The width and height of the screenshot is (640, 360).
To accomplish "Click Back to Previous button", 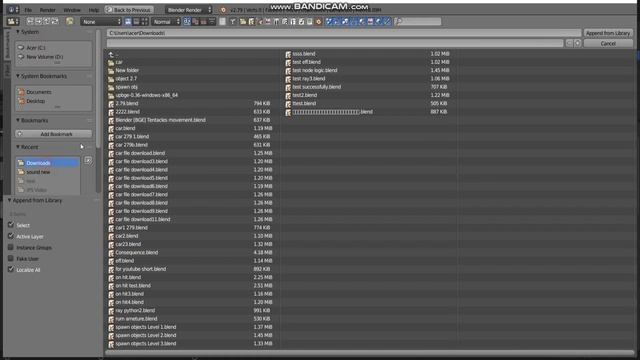I will pyautogui.click(x=129, y=9).
